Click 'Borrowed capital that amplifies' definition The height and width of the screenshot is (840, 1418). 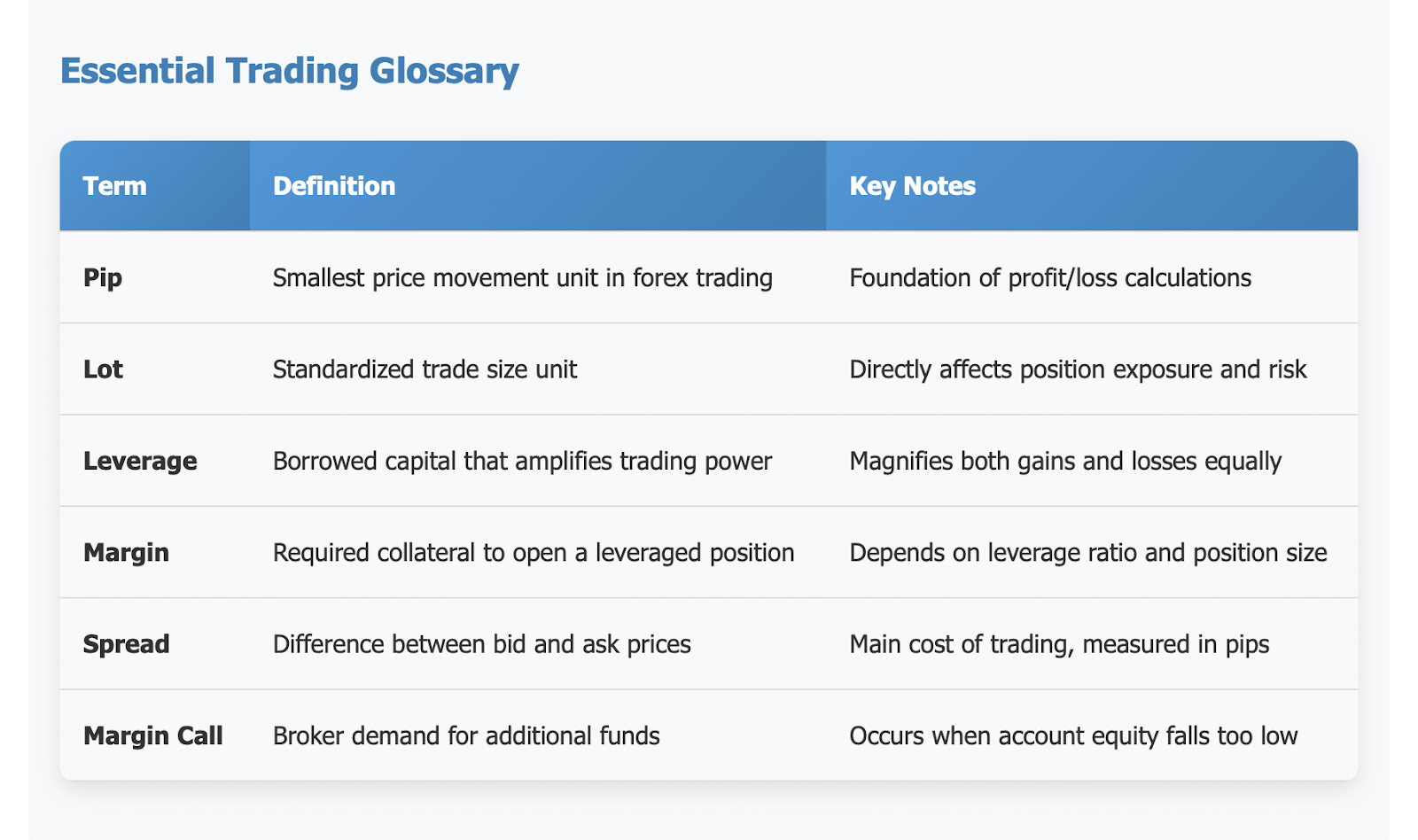523,462
